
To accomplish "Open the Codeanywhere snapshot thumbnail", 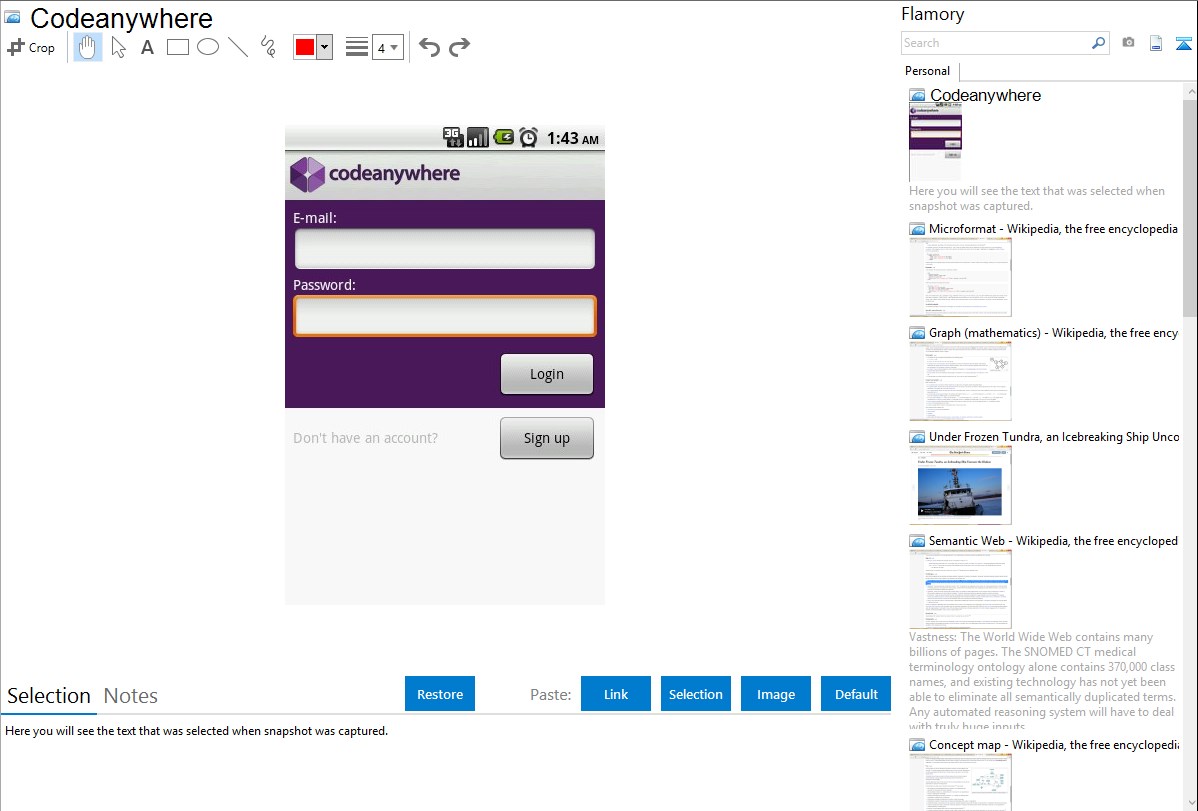I will click(x=935, y=142).
